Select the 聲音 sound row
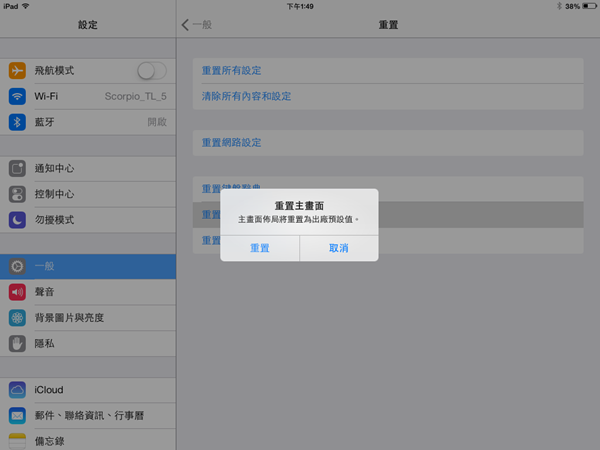This screenshot has width=600, height=450. tap(88, 292)
